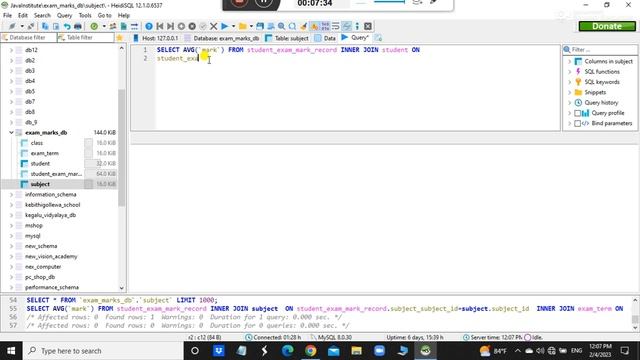Click the close query tab toolbar icon

click(x=368, y=26)
